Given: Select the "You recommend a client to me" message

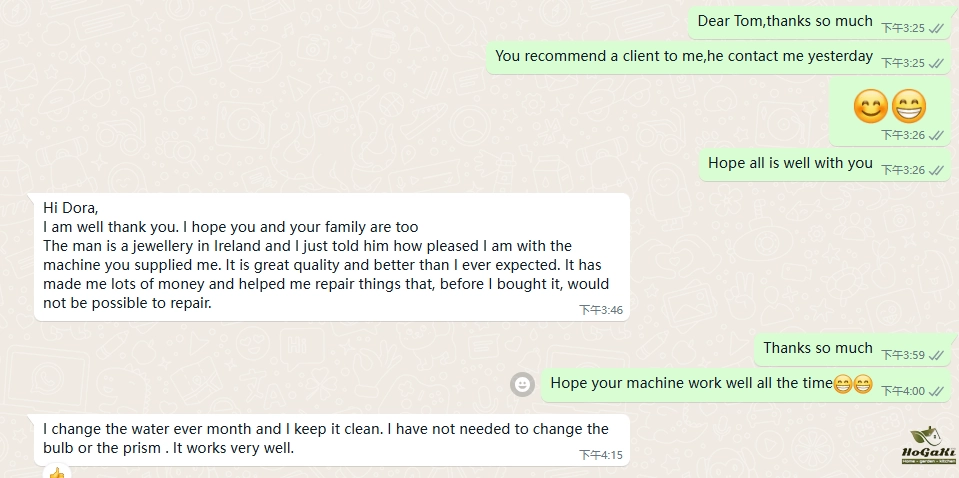Looking at the screenshot, I should pyautogui.click(x=684, y=56).
